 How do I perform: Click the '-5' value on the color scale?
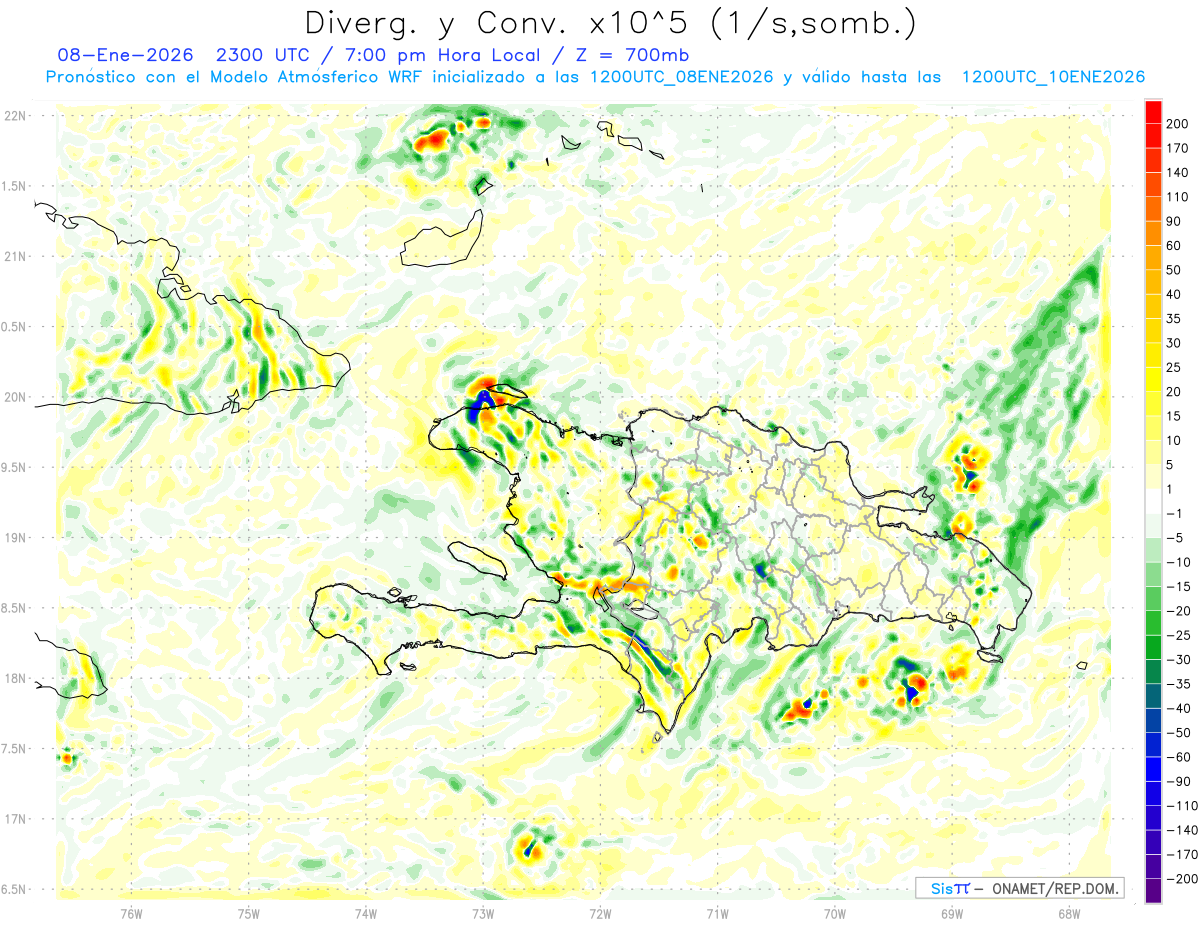pyautogui.click(x=1173, y=538)
